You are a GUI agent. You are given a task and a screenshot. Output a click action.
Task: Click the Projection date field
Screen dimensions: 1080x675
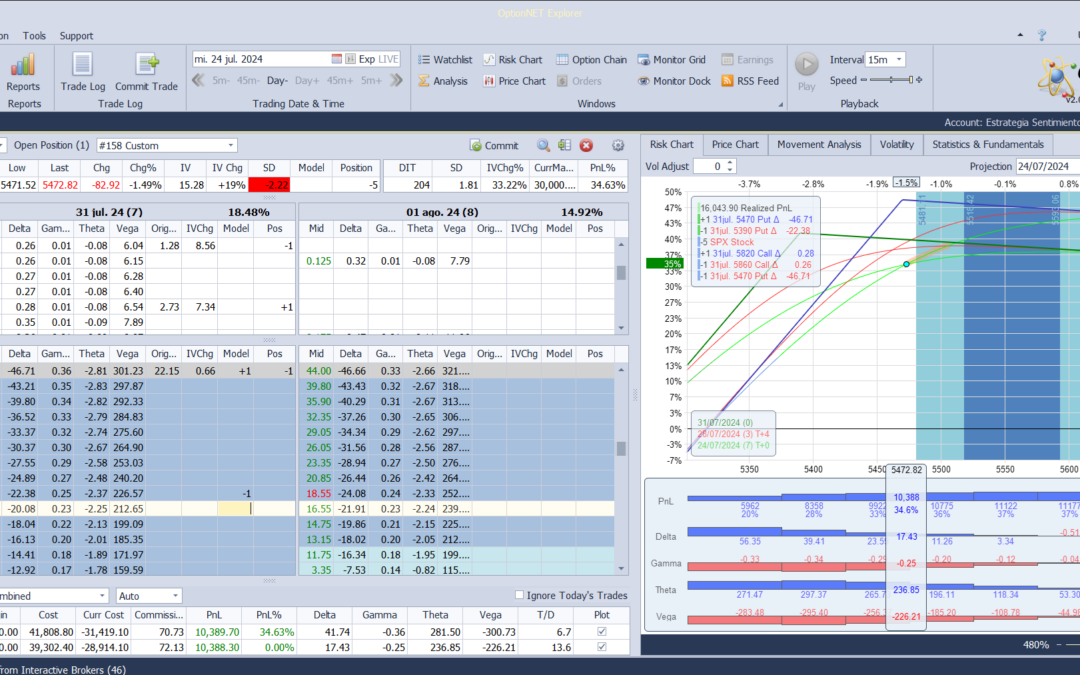click(1046, 167)
